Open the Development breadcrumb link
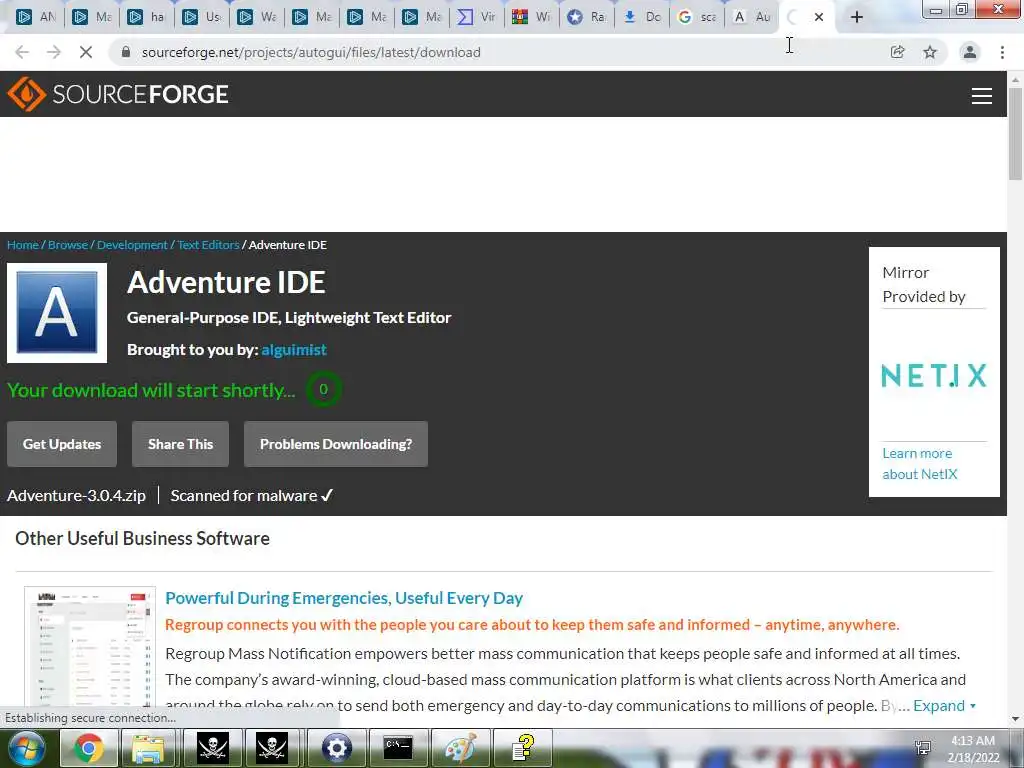 tap(133, 245)
